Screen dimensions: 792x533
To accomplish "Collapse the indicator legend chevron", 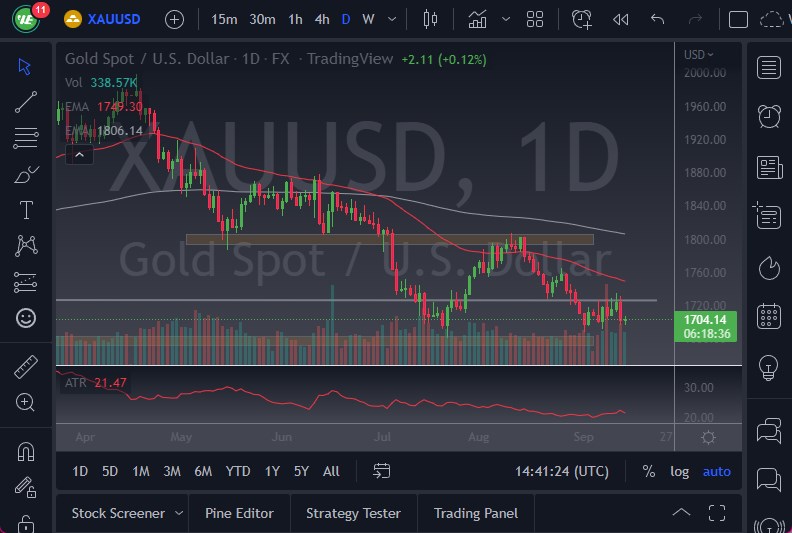I will coord(79,153).
